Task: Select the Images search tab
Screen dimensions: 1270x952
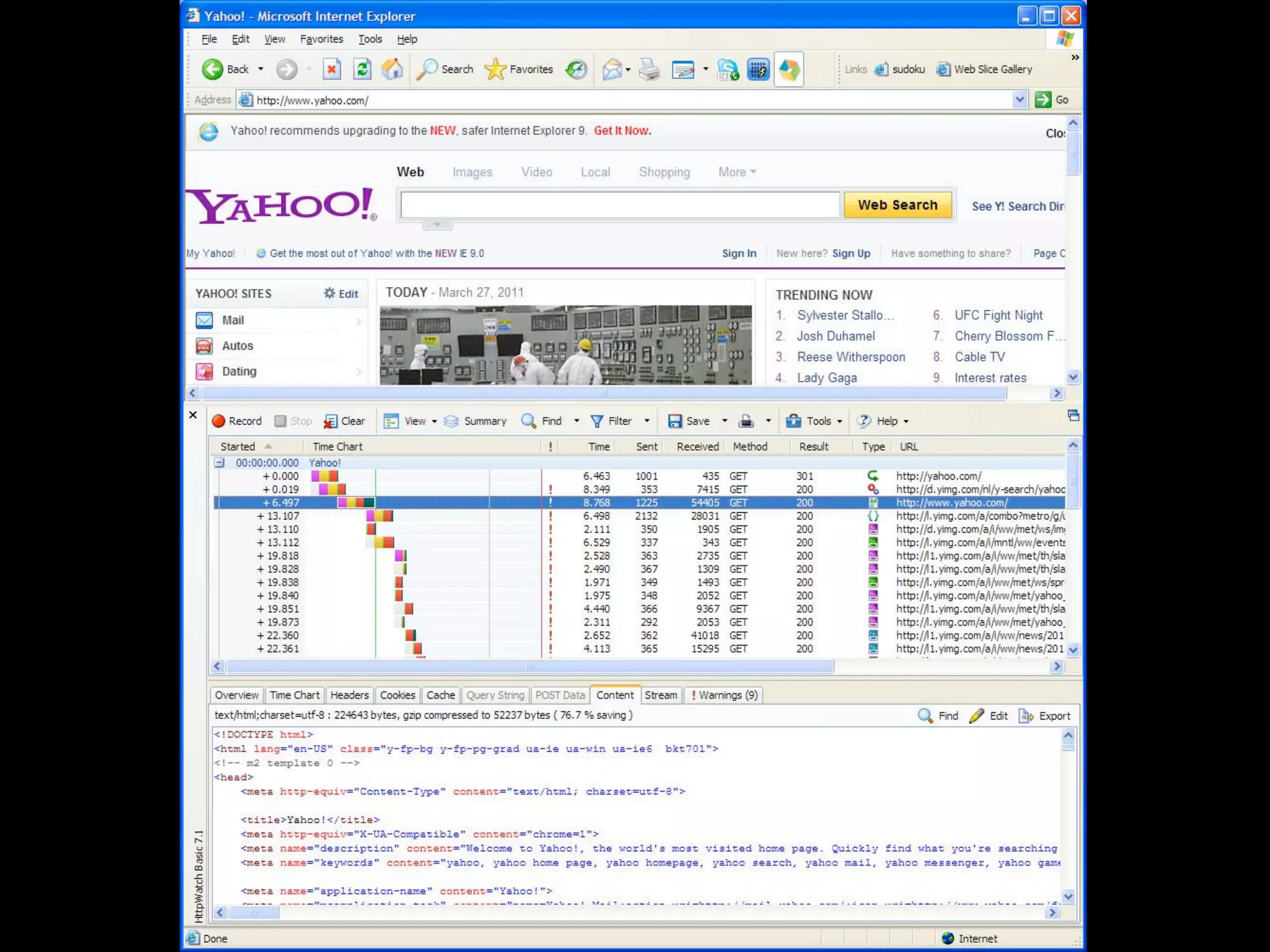Action: (472, 172)
